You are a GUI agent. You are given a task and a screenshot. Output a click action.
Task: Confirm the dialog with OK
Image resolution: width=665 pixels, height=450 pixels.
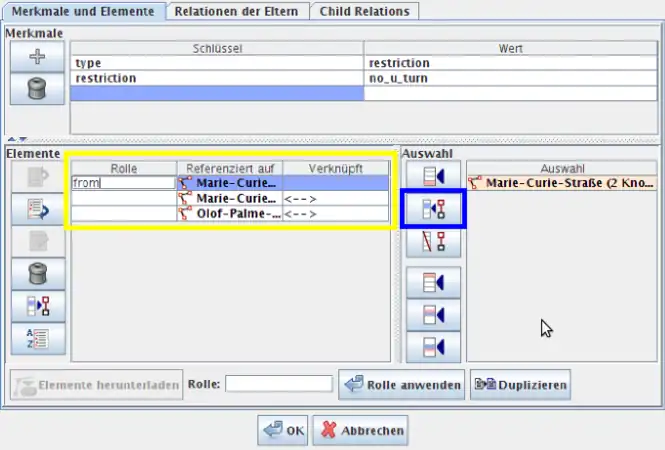point(283,431)
